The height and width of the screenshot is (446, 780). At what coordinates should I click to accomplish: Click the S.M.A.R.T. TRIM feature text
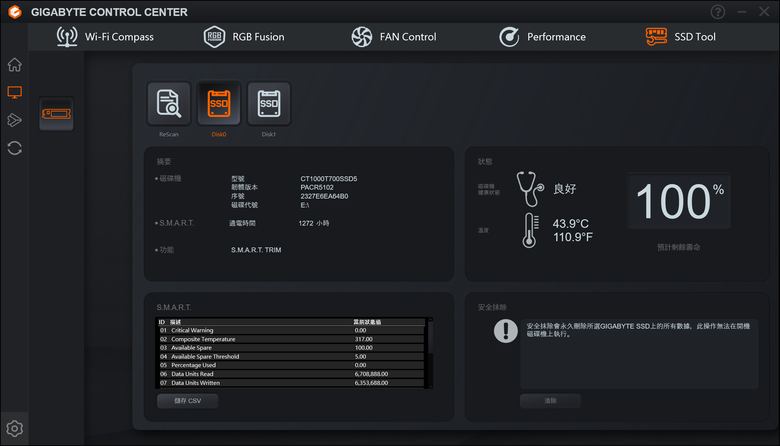tap(256, 250)
